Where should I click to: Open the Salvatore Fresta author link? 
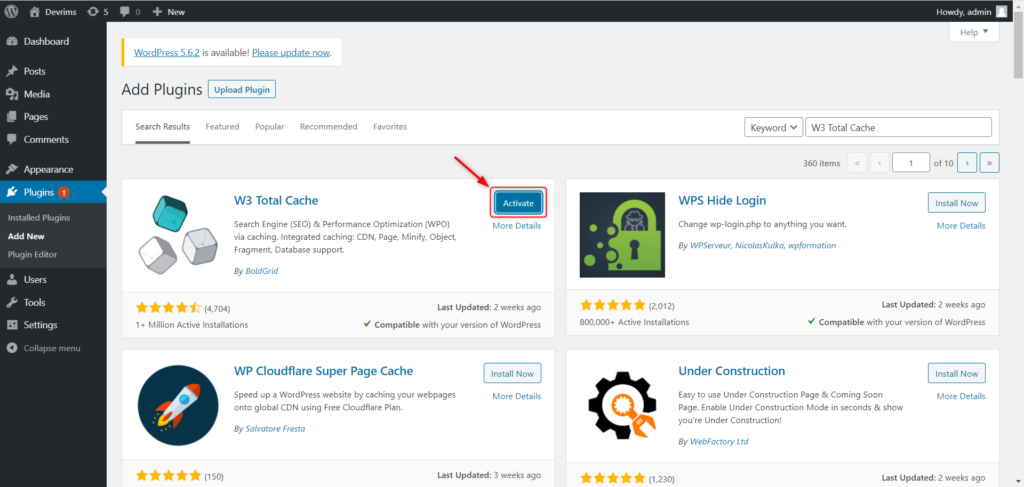coord(274,429)
